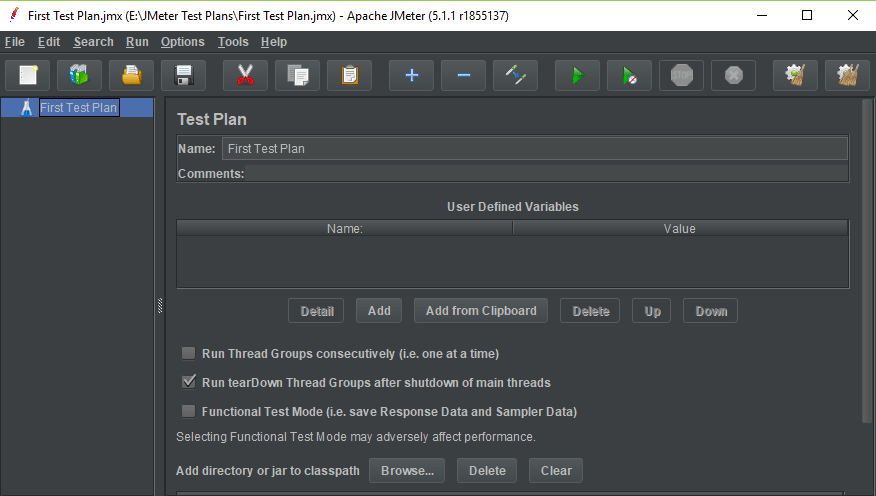Click the Toggle enable/disable icon
Screen dimensions: 876x496
click(x=515, y=75)
